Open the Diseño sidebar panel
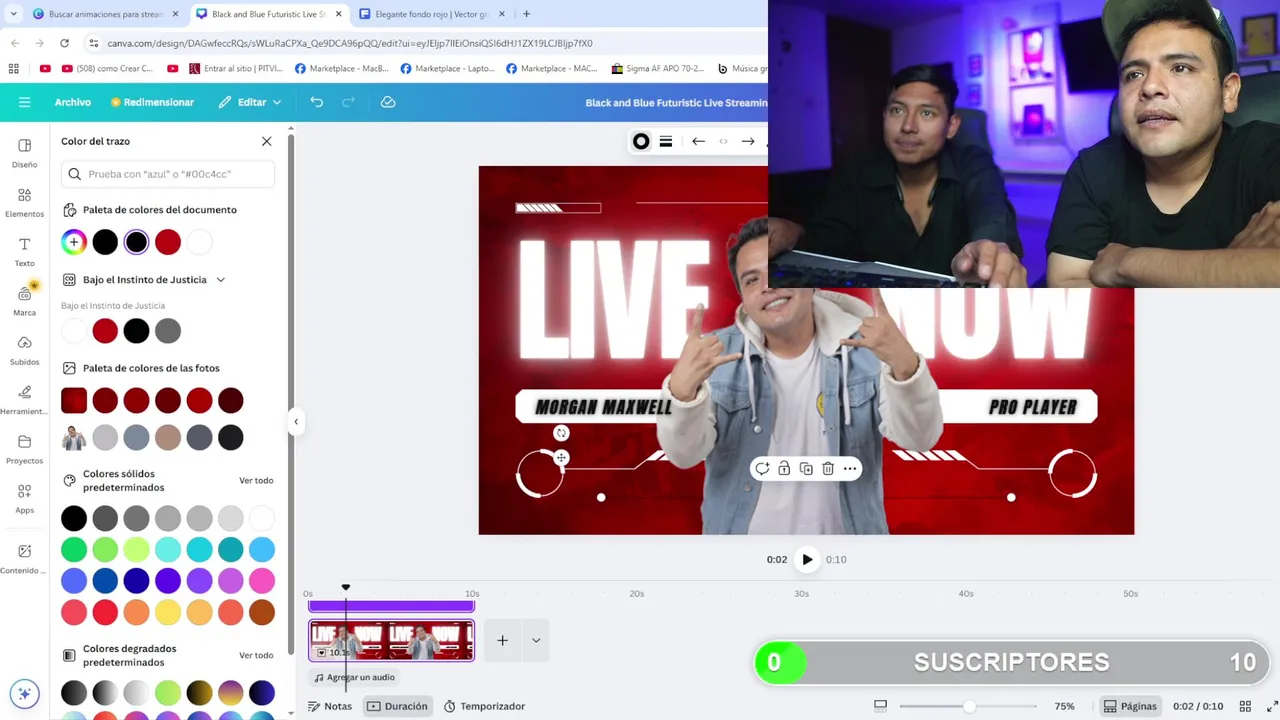This screenshot has height=720, width=1280. [x=24, y=152]
